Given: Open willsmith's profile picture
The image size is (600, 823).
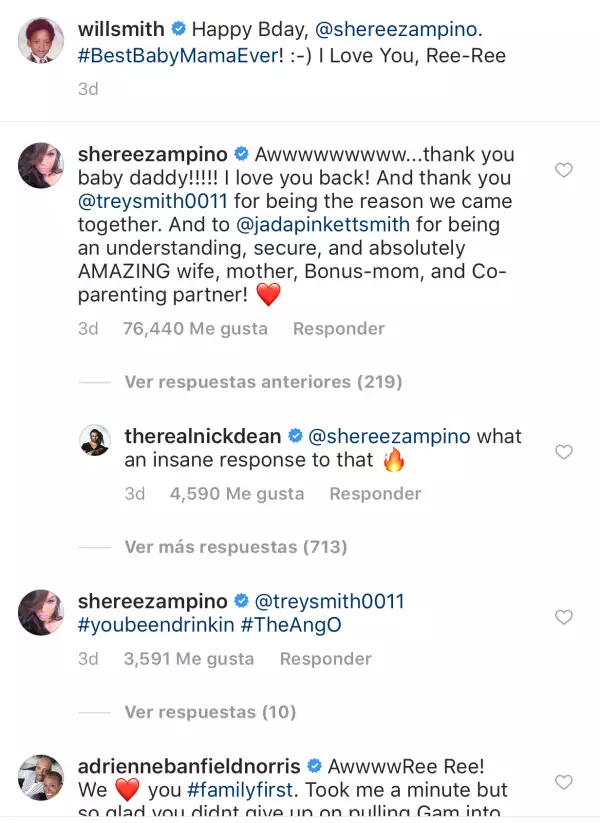Looking at the screenshot, I should coord(41,41).
